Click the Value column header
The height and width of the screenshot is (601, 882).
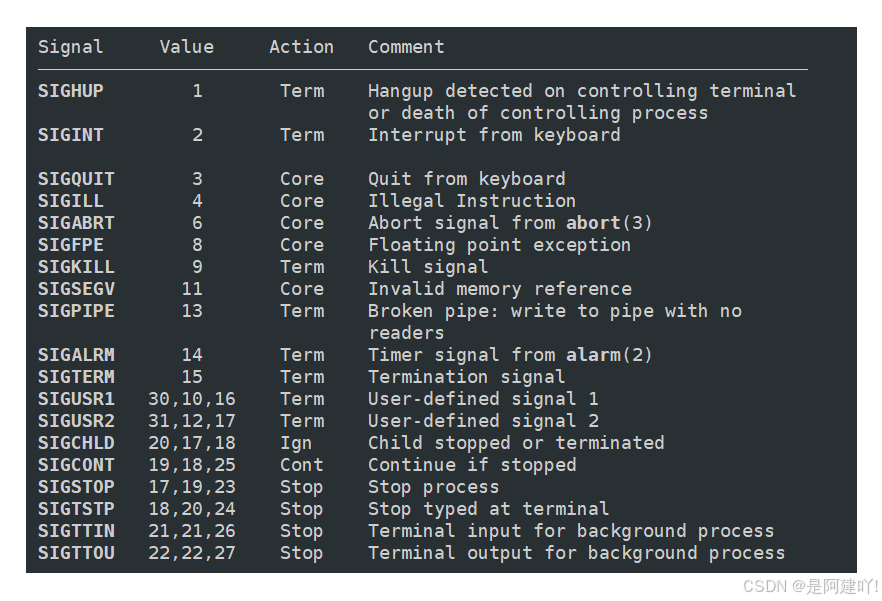[x=187, y=47]
